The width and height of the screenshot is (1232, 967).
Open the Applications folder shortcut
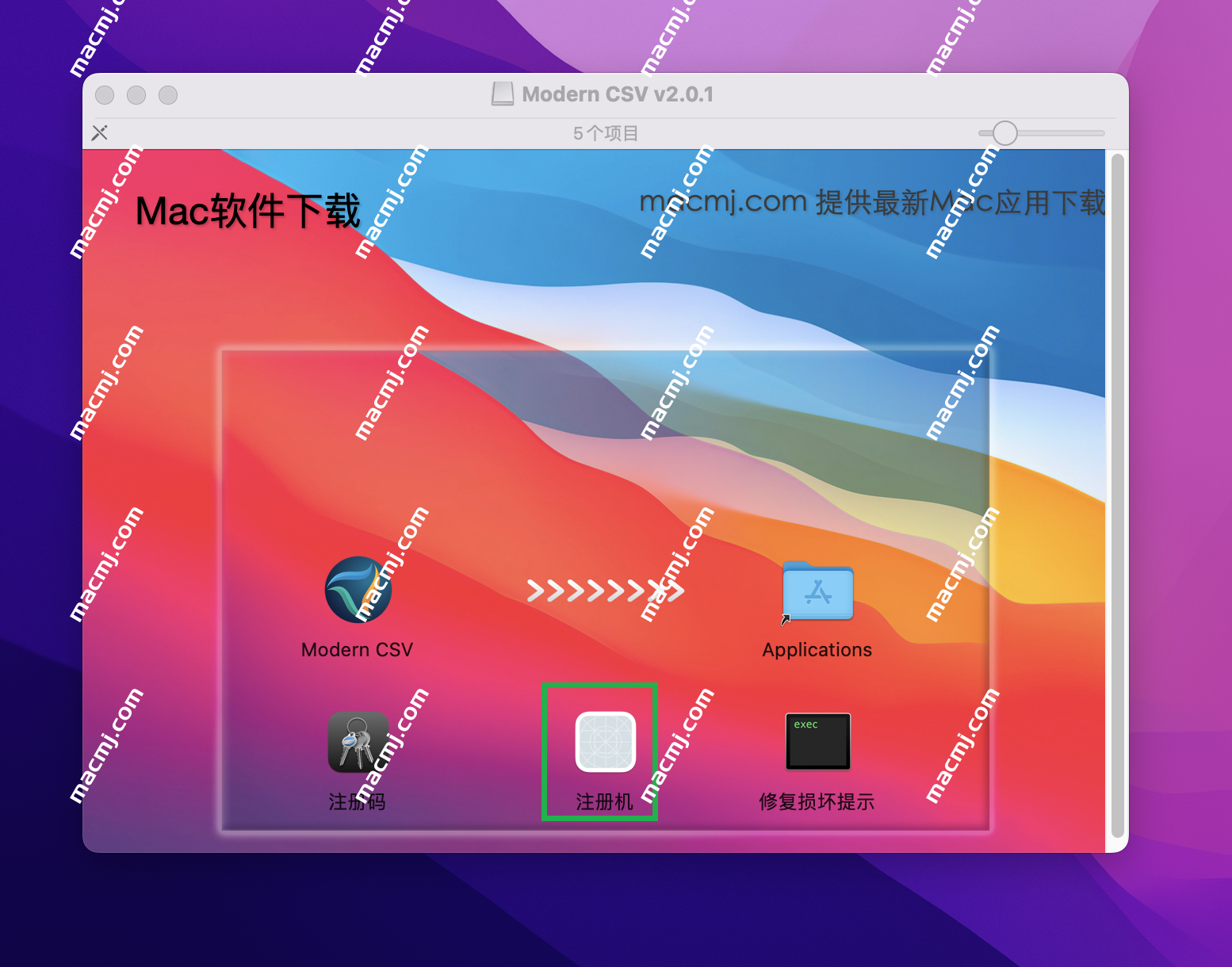817,591
